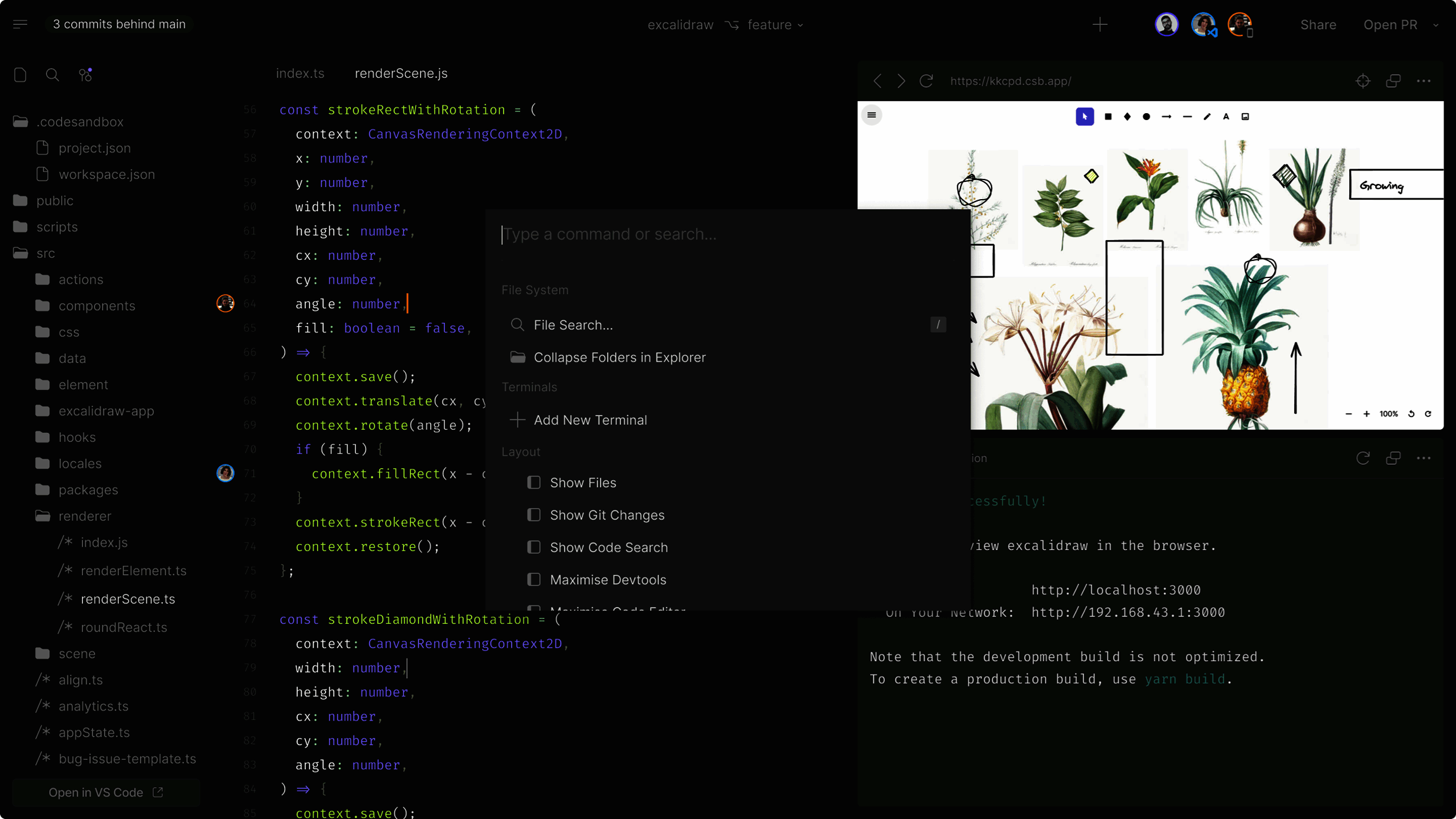
Task: Enable Maximise Devtools
Action: [534, 579]
